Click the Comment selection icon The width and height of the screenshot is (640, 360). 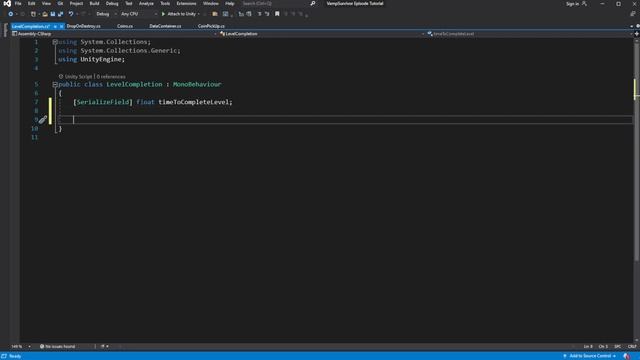click(259, 14)
